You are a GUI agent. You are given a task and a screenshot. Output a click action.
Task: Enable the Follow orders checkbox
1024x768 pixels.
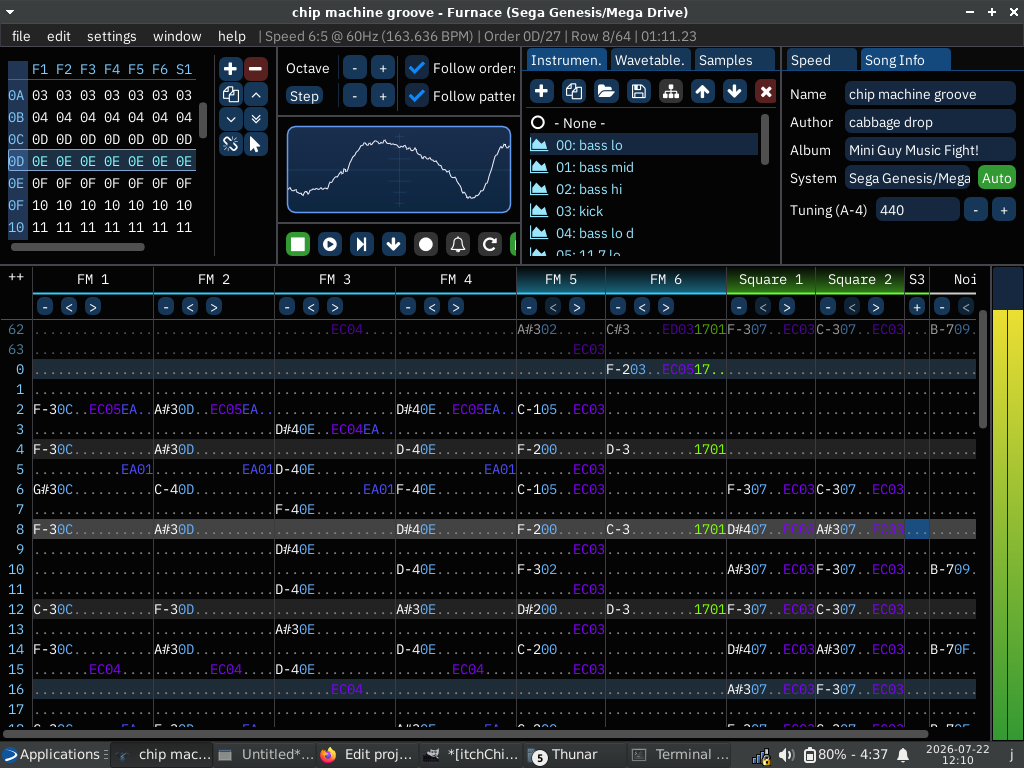417,68
